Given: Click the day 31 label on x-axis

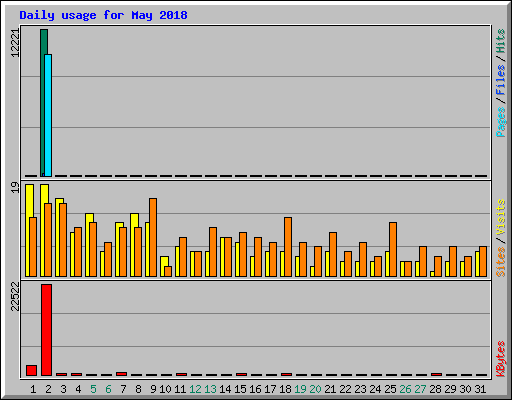Looking at the screenshot, I should pyautogui.click(x=480, y=389).
